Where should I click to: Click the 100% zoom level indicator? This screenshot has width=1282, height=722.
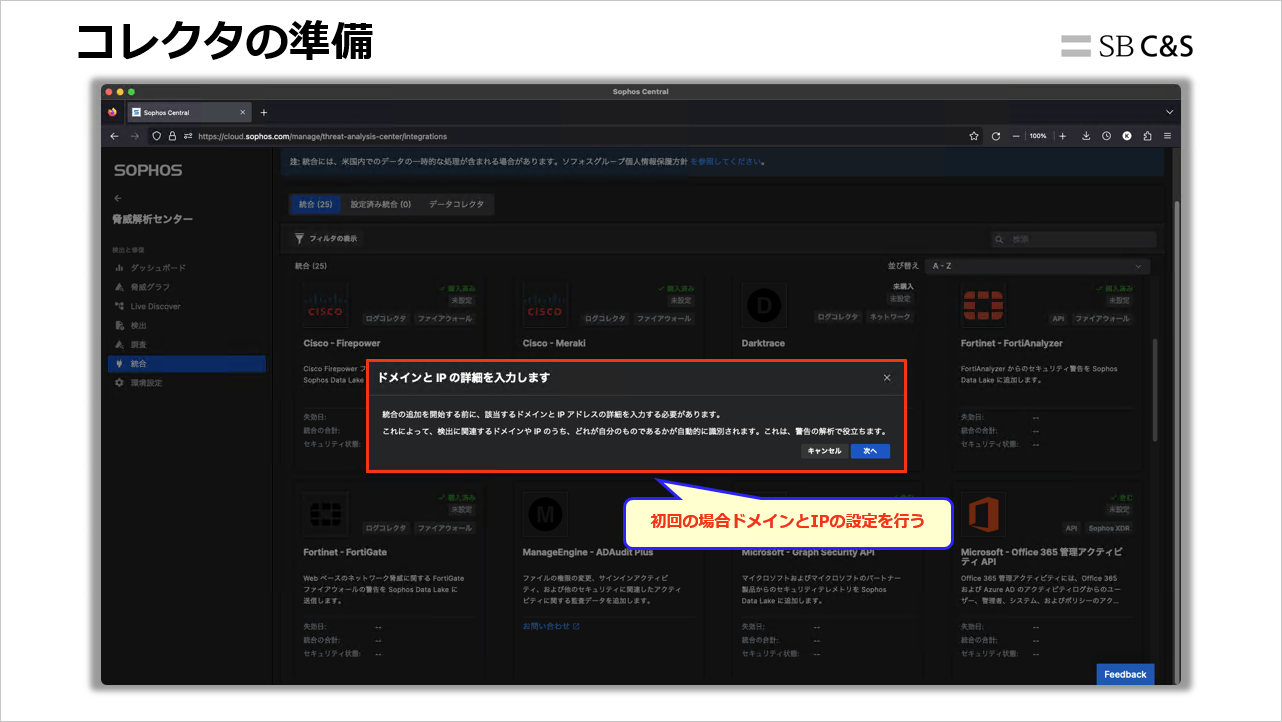click(1038, 136)
